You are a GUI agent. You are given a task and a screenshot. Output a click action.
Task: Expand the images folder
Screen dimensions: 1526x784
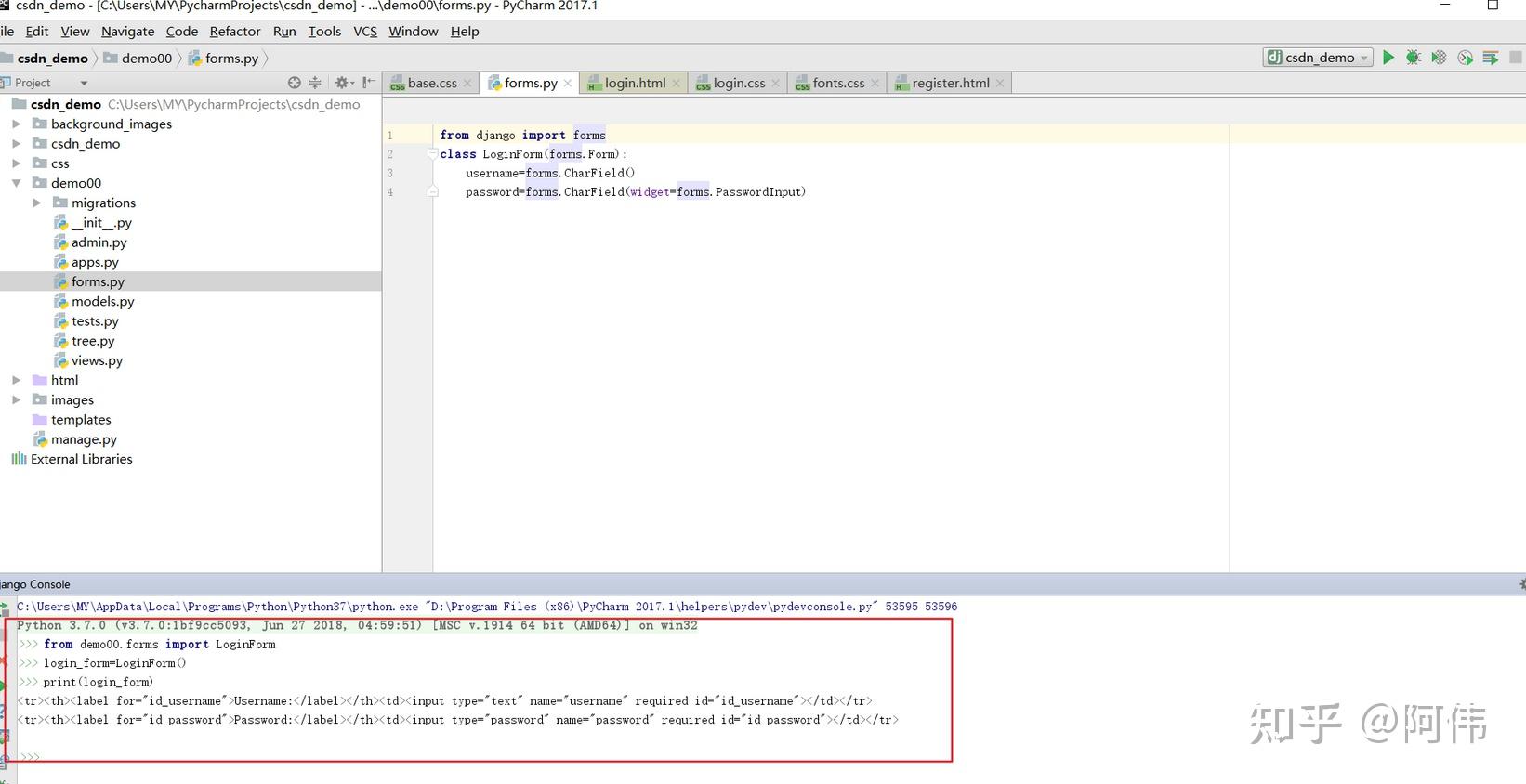click(x=16, y=399)
